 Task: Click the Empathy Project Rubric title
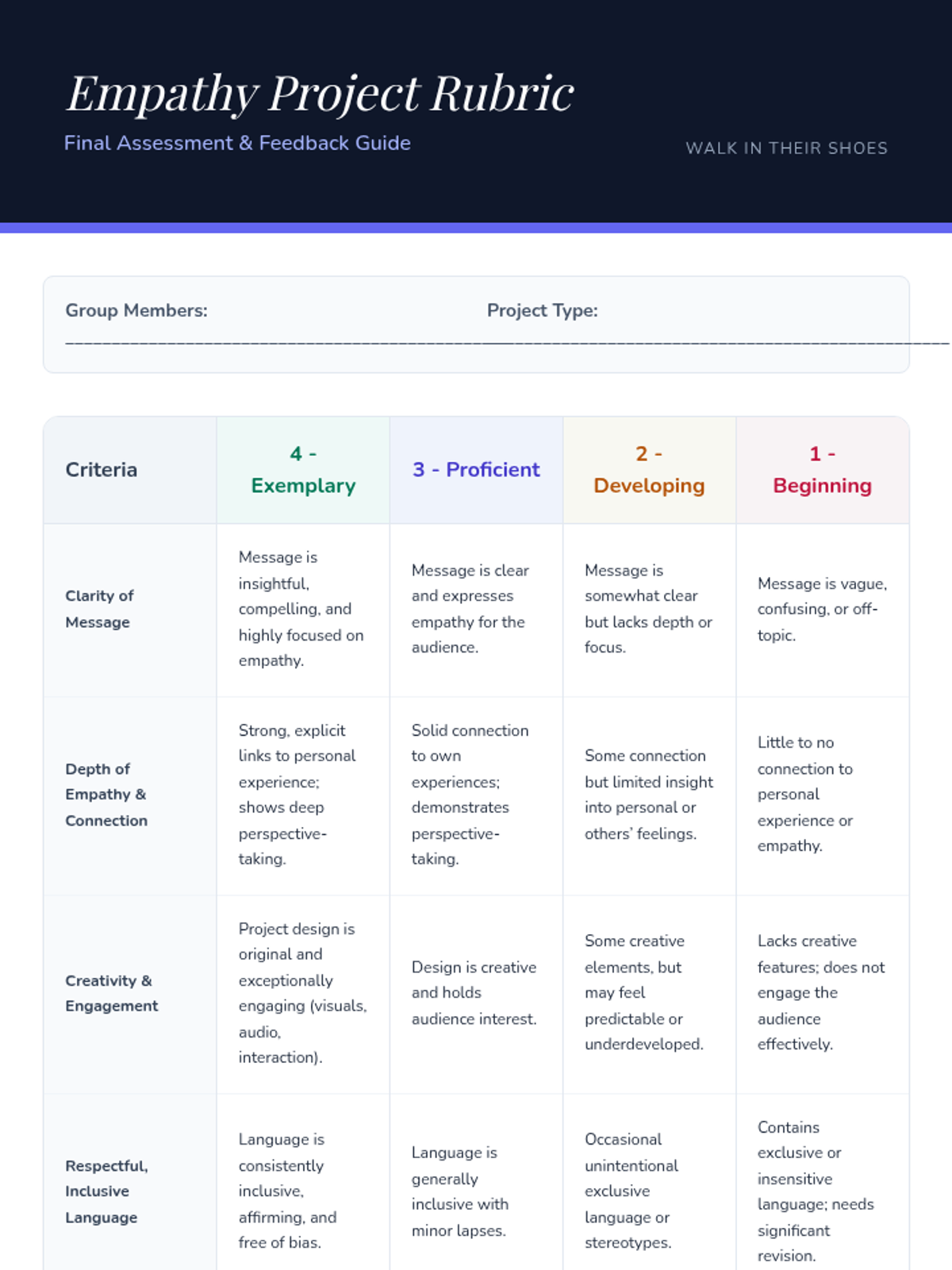point(320,93)
